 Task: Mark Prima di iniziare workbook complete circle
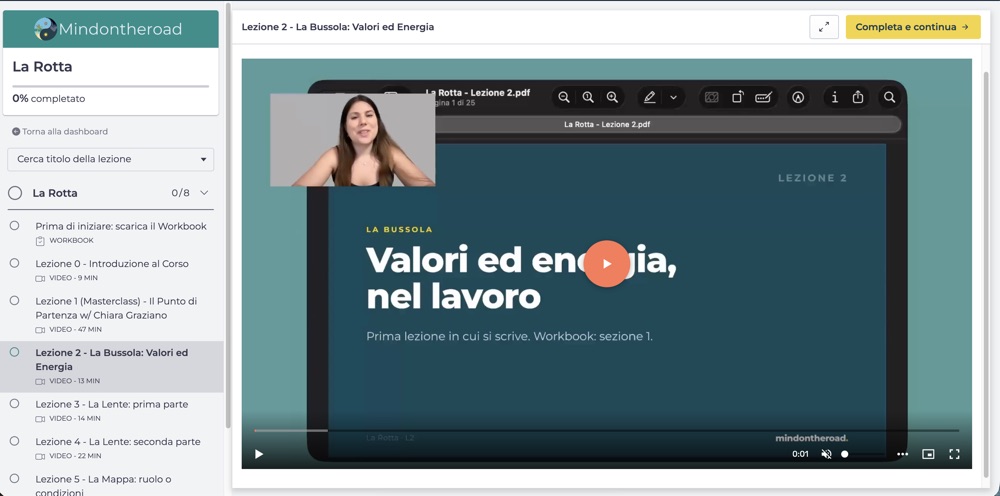tap(15, 225)
